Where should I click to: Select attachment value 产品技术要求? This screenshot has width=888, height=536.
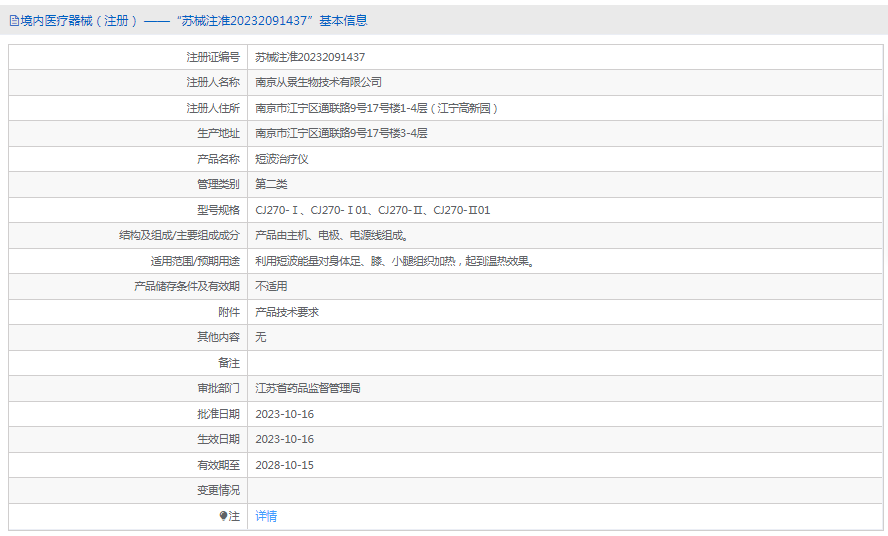(287, 312)
